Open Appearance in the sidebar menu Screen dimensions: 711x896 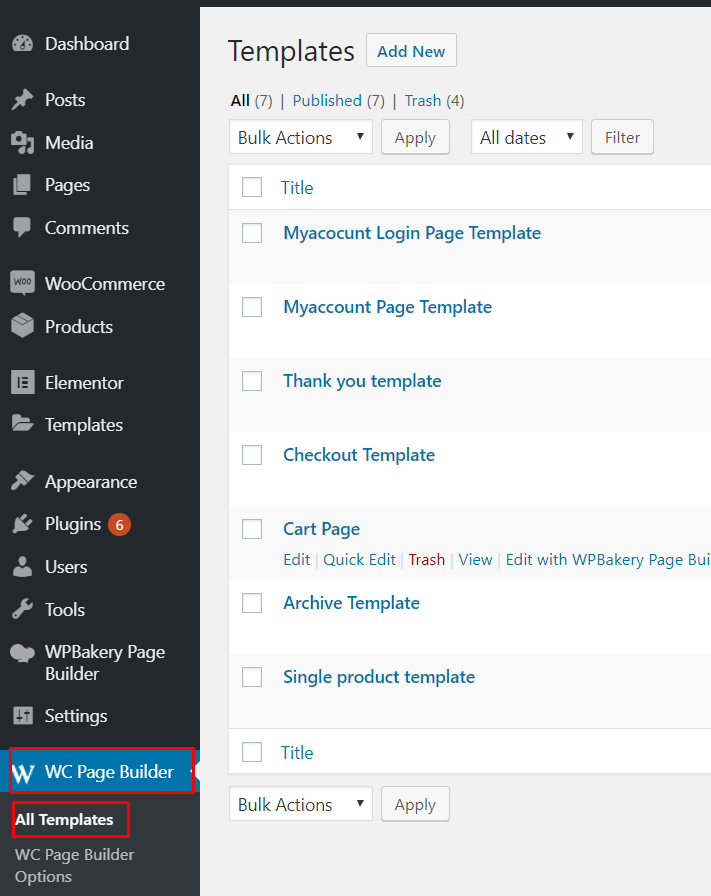click(91, 482)
